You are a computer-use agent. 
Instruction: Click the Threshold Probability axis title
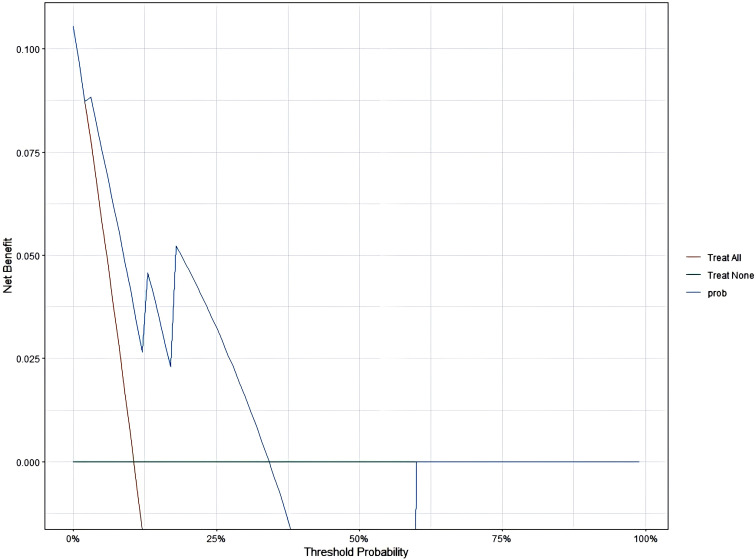(x=356, y=552)
